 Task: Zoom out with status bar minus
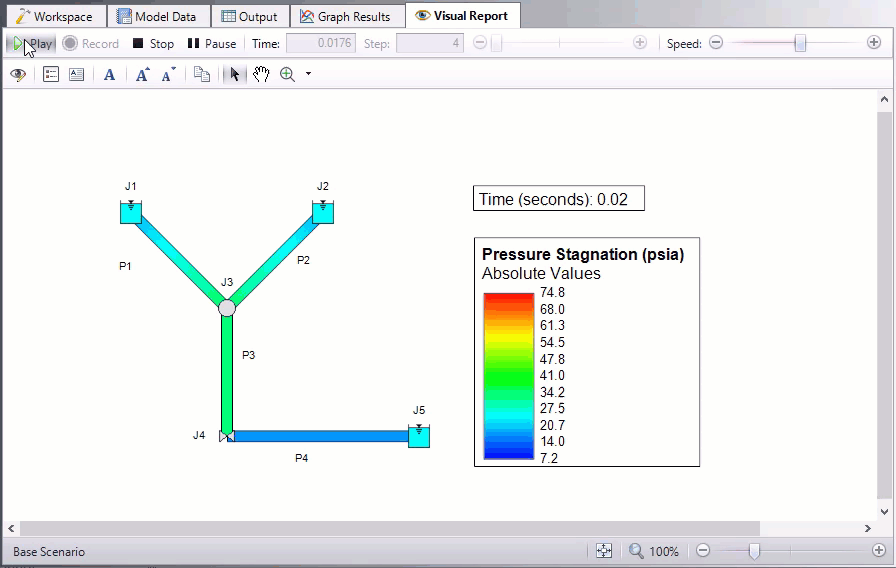[x=703, y=551]
